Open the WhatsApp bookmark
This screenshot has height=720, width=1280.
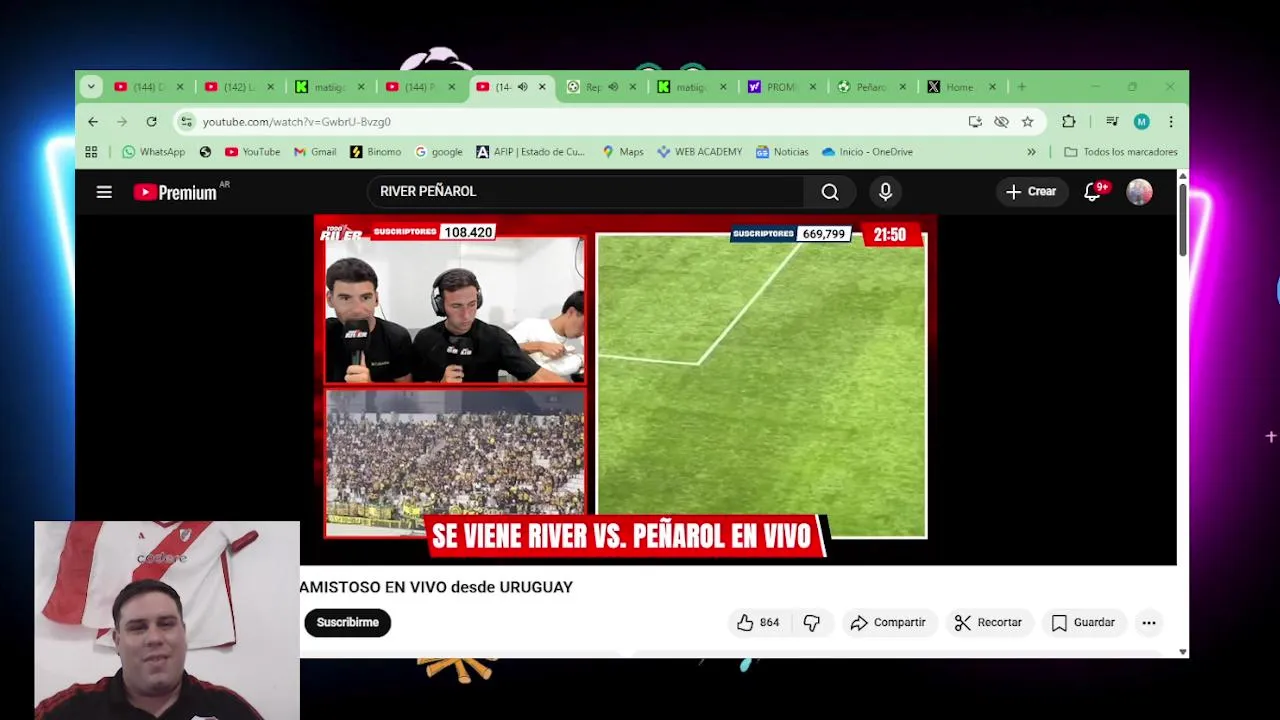(153, 152)
